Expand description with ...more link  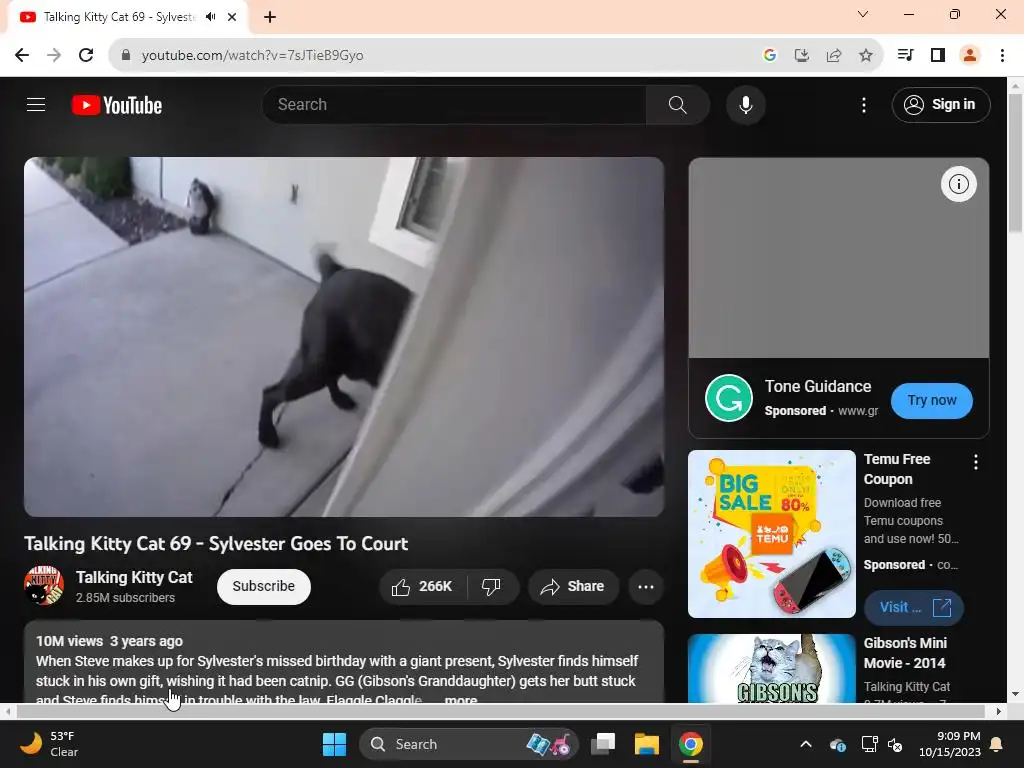(x=461, y=699)
